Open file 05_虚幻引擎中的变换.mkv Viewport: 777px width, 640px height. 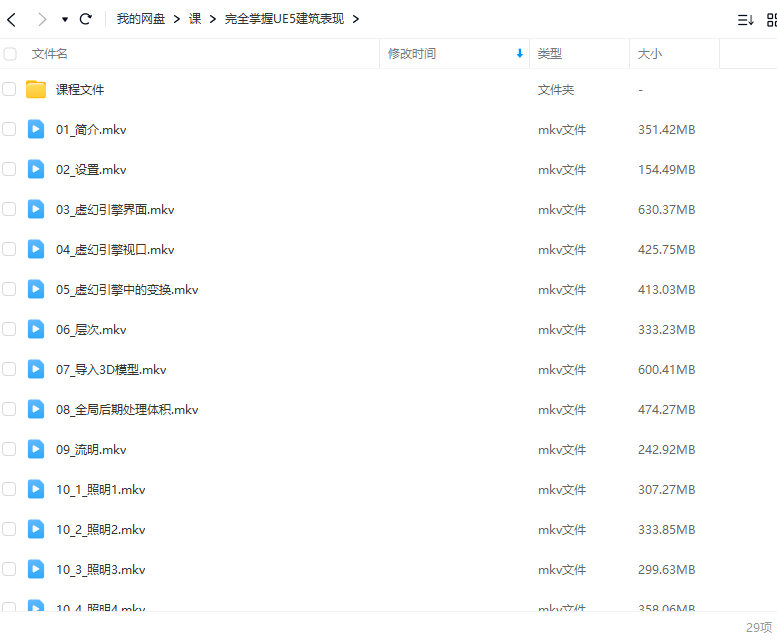coord(127,289)
